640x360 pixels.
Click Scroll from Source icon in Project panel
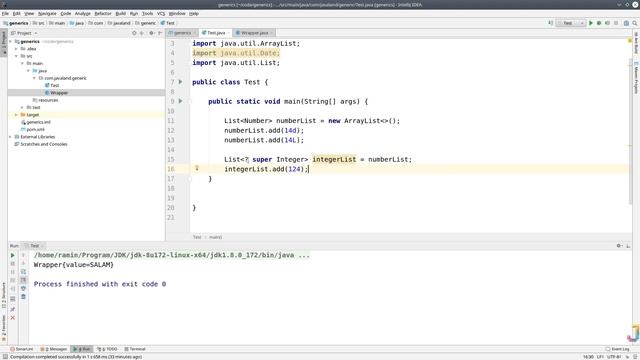(134, 33)
